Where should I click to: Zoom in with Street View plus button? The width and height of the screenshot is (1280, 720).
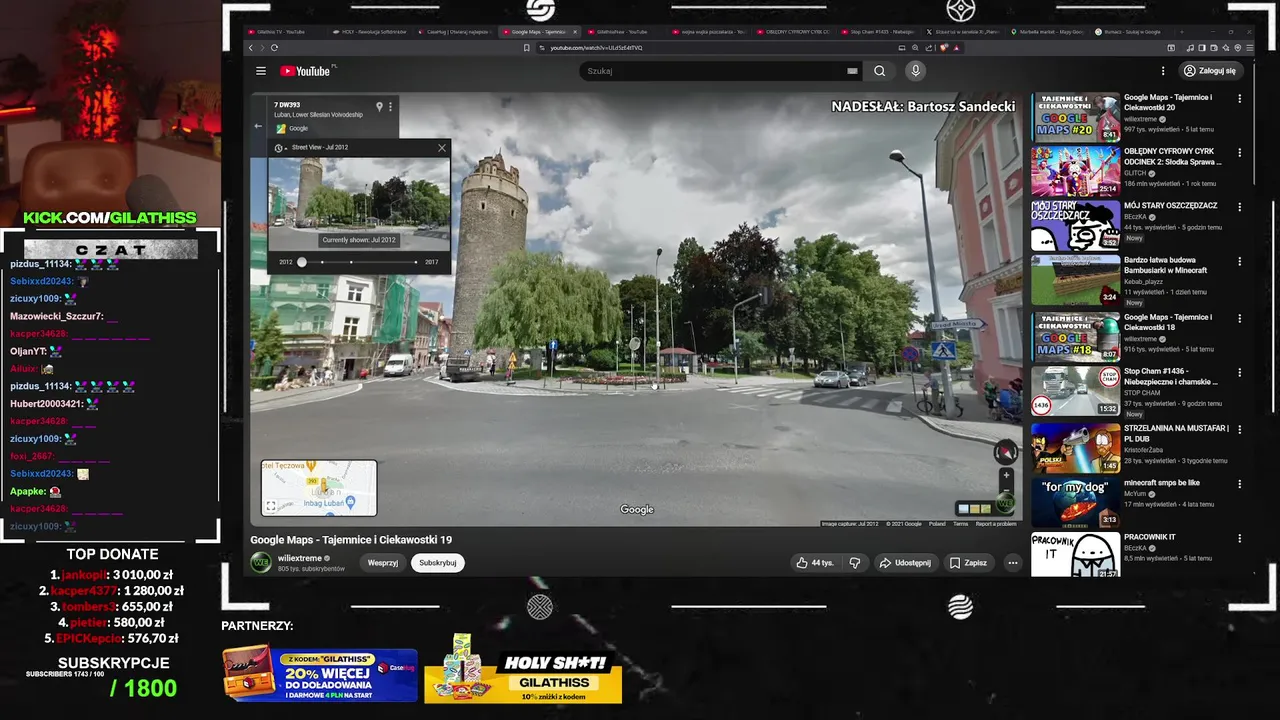coord(1006,475)
